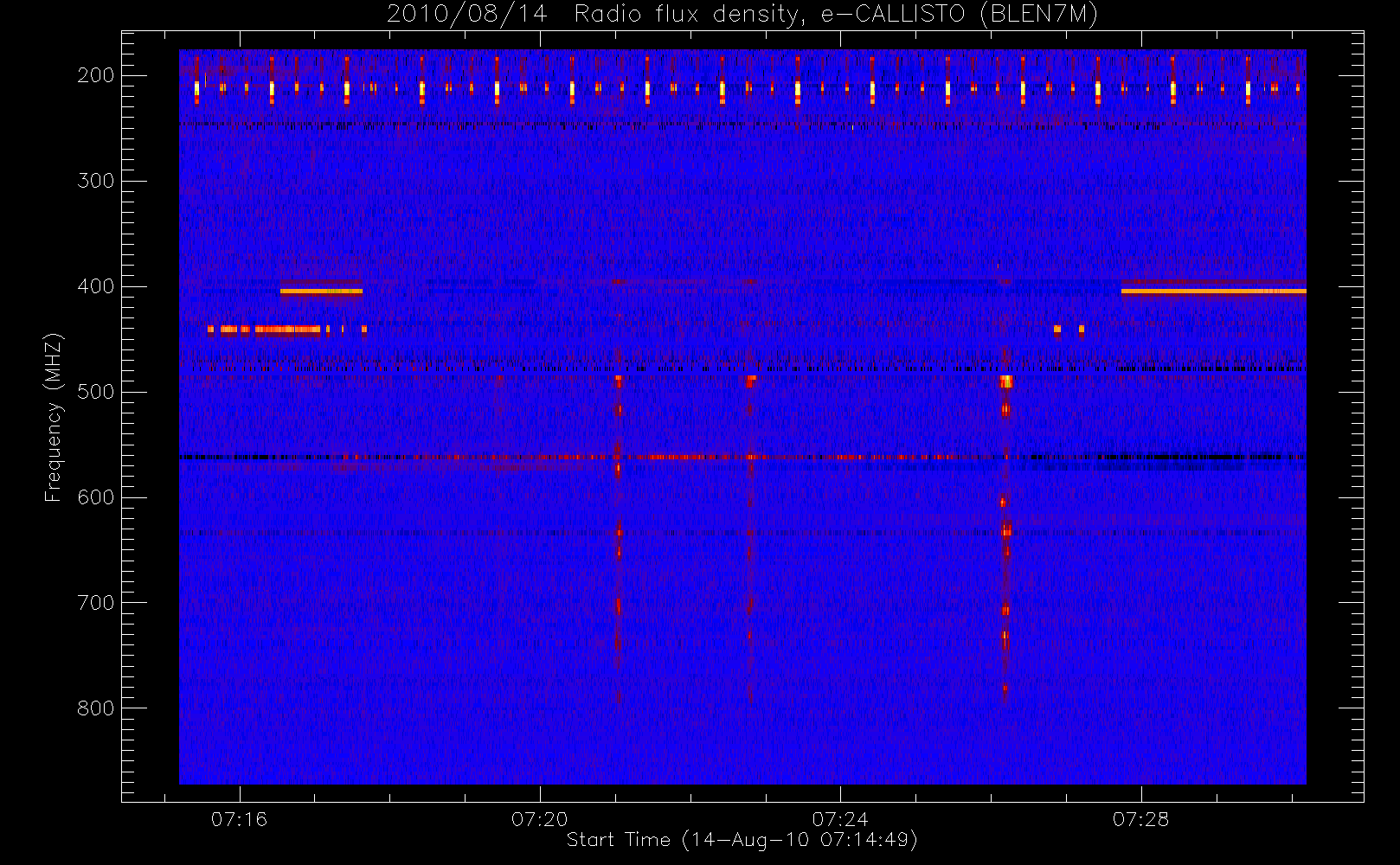Select the 800 frequency tick label

point(95,708)
